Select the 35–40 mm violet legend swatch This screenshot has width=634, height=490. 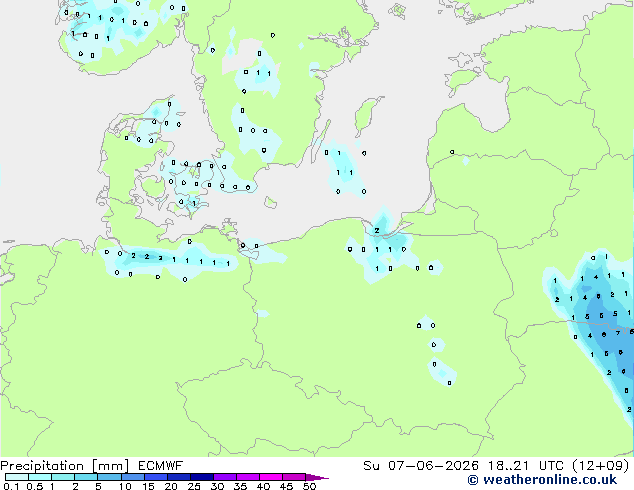tap(248, 477)
